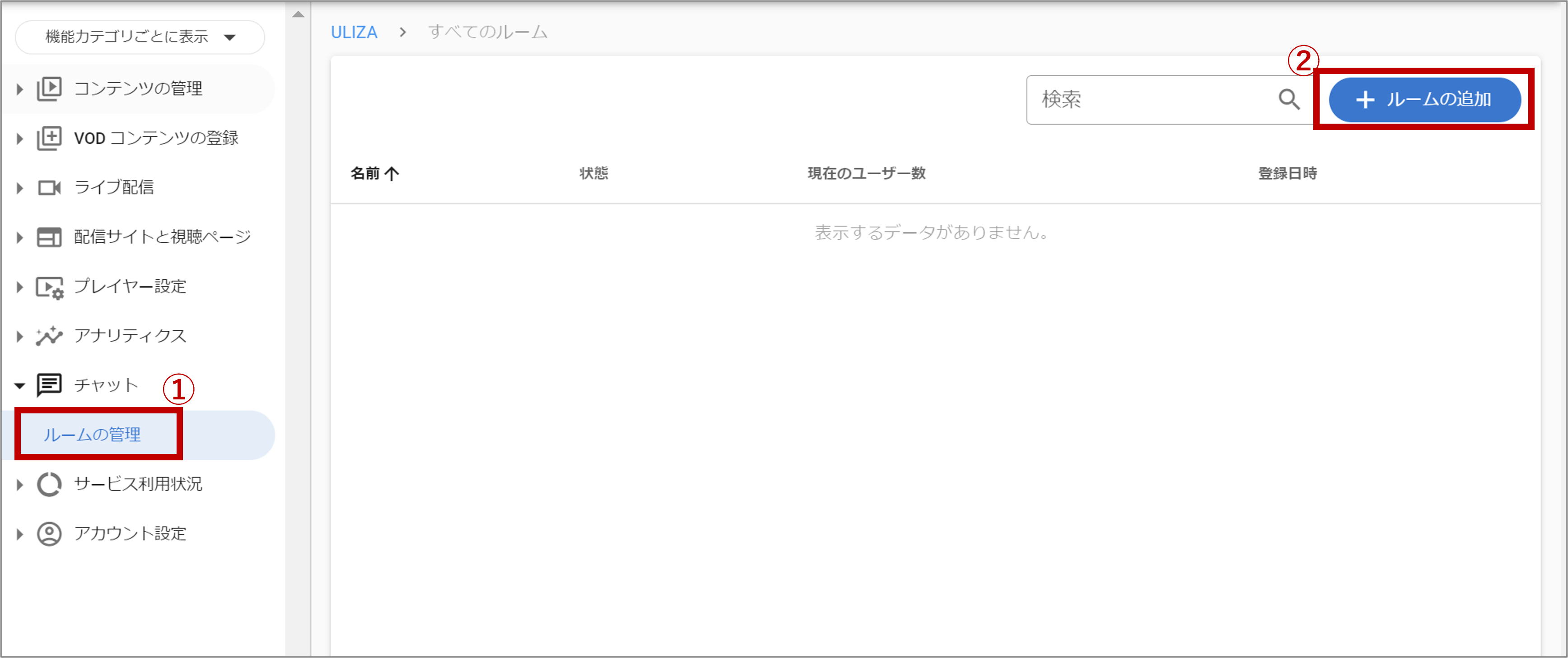The height and width of the screenshot is (658, 1568).
Task: Select ルームの管理 menu item
Action: (92, 434)
